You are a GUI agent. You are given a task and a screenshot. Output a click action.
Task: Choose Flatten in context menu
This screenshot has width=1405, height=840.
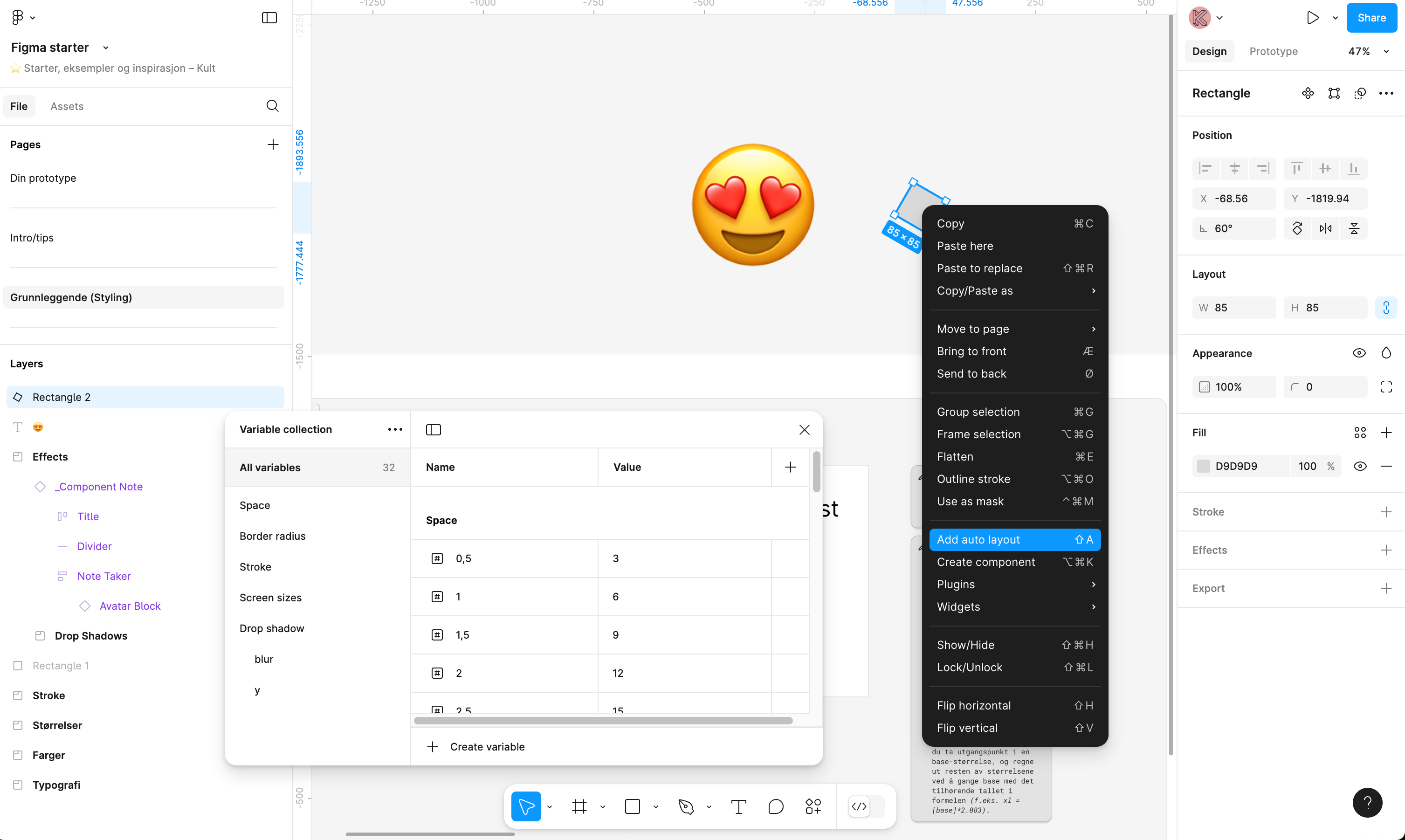click(1015, 456)
